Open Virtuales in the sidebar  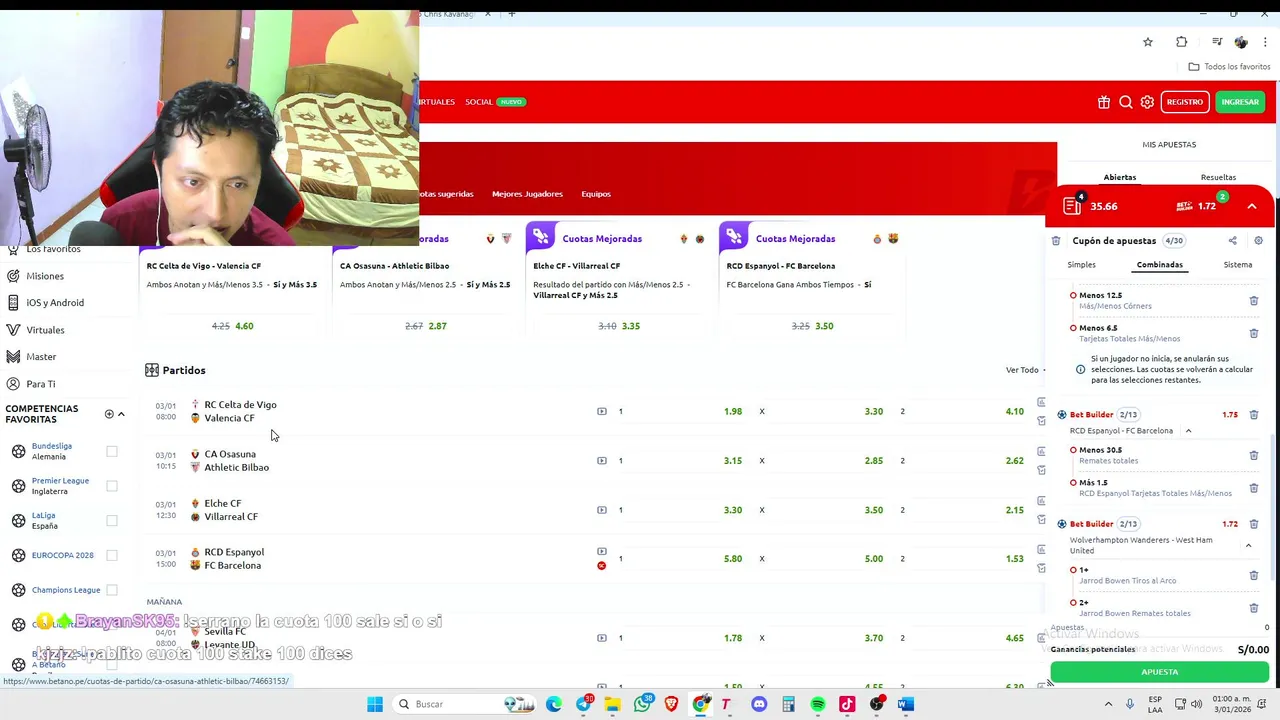pos(45,330)
